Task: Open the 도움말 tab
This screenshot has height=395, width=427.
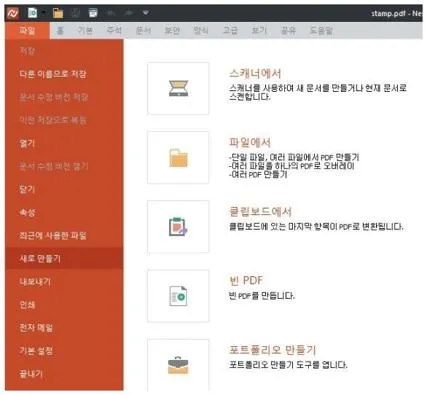Action: click(x=321, y=31)
